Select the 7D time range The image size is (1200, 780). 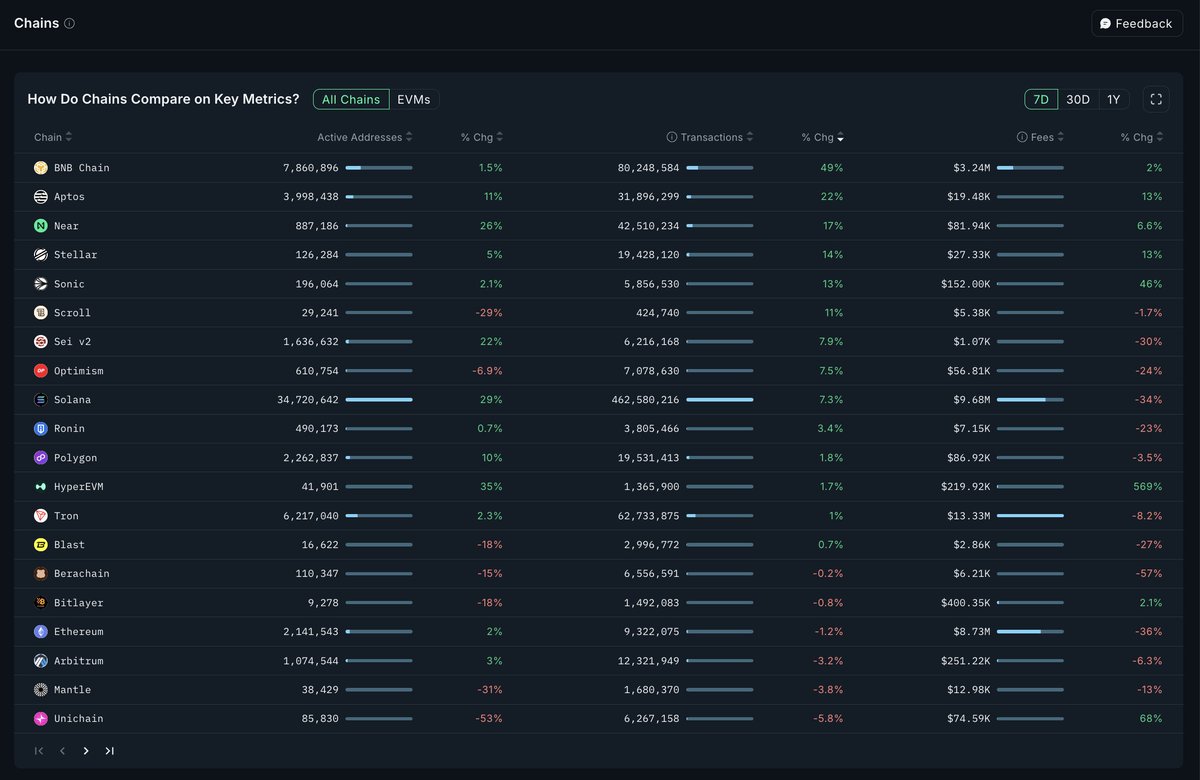(1041, 99)
